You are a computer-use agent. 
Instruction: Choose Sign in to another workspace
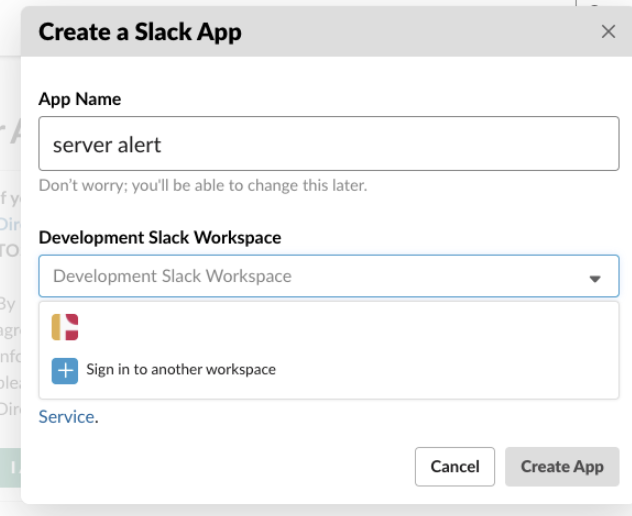pos(181,369)
